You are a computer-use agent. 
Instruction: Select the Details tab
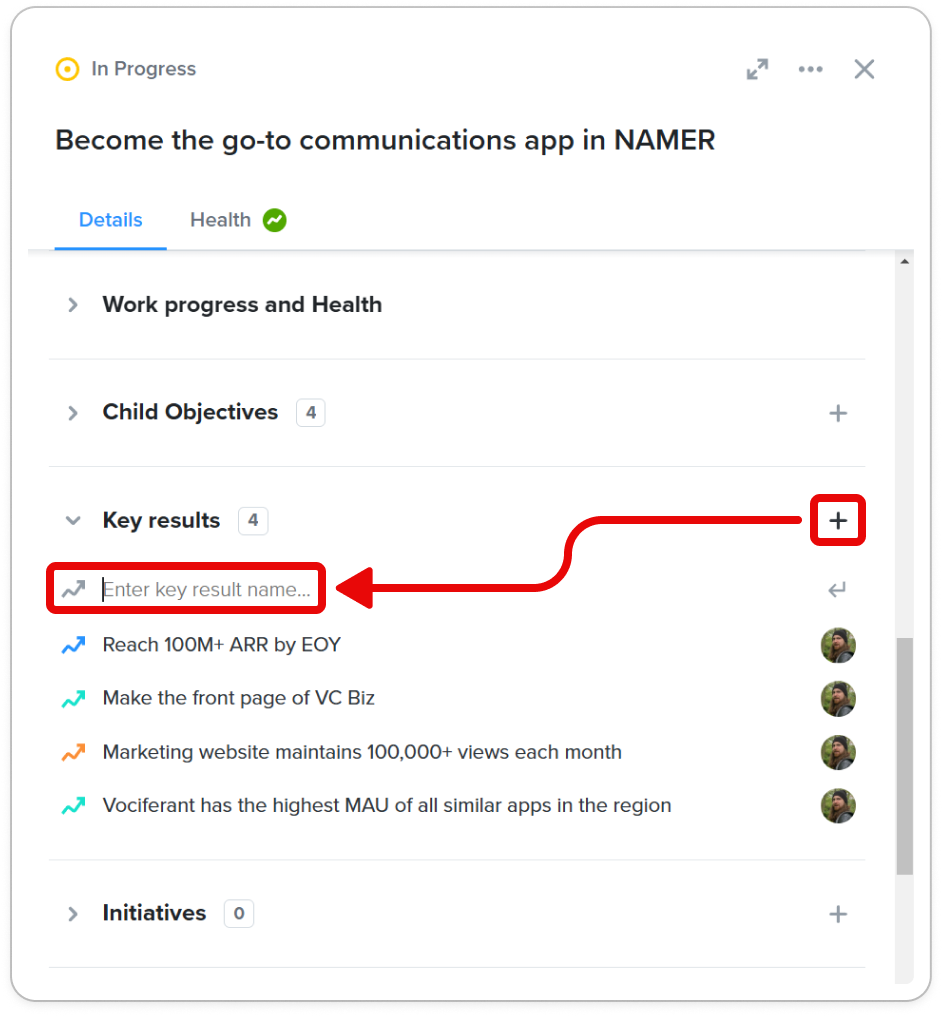(x=110, y=220)
